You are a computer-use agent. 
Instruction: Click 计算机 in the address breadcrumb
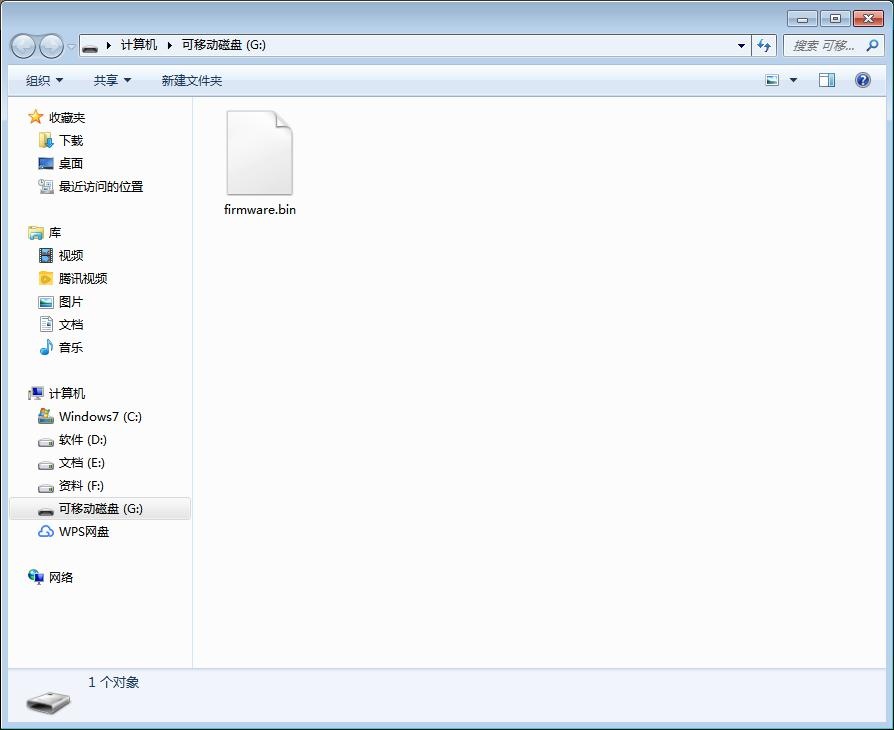tap(139, 46)
